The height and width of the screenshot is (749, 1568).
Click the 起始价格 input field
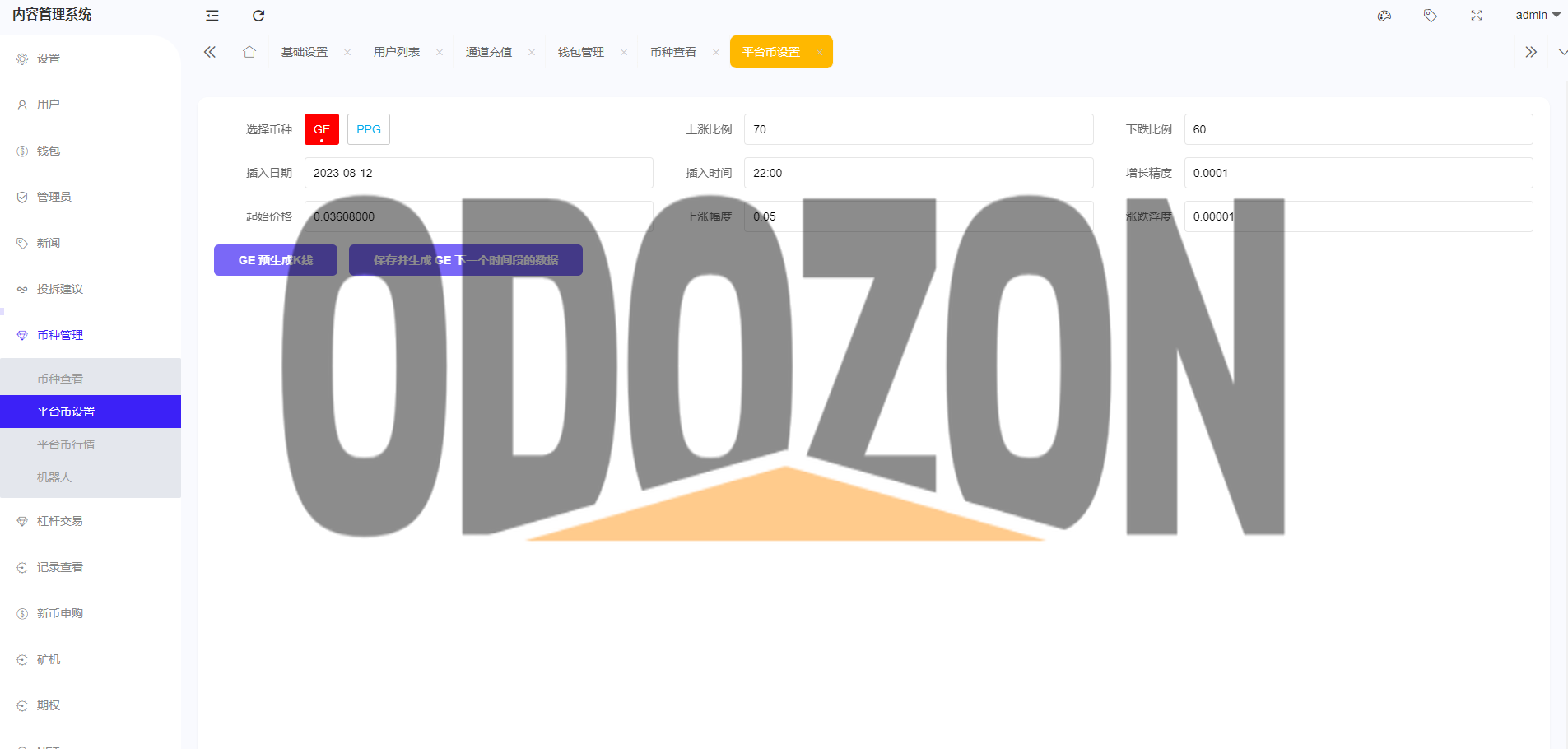[479, 216]
